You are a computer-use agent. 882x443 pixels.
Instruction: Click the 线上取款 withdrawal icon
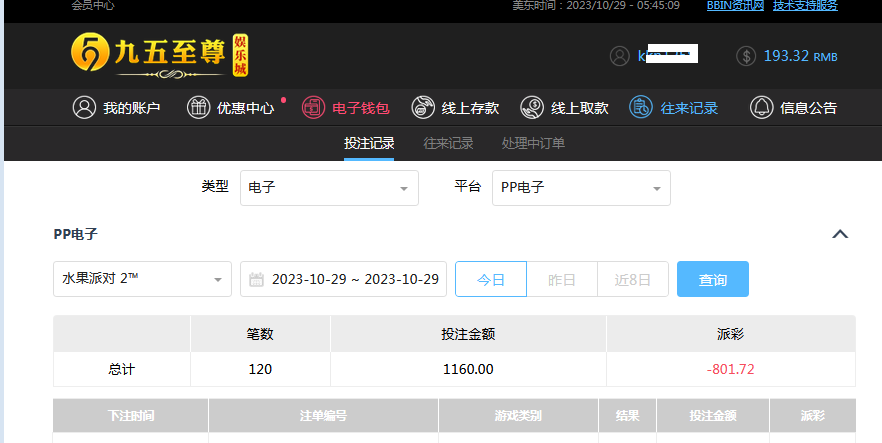[x=532, y=107]
